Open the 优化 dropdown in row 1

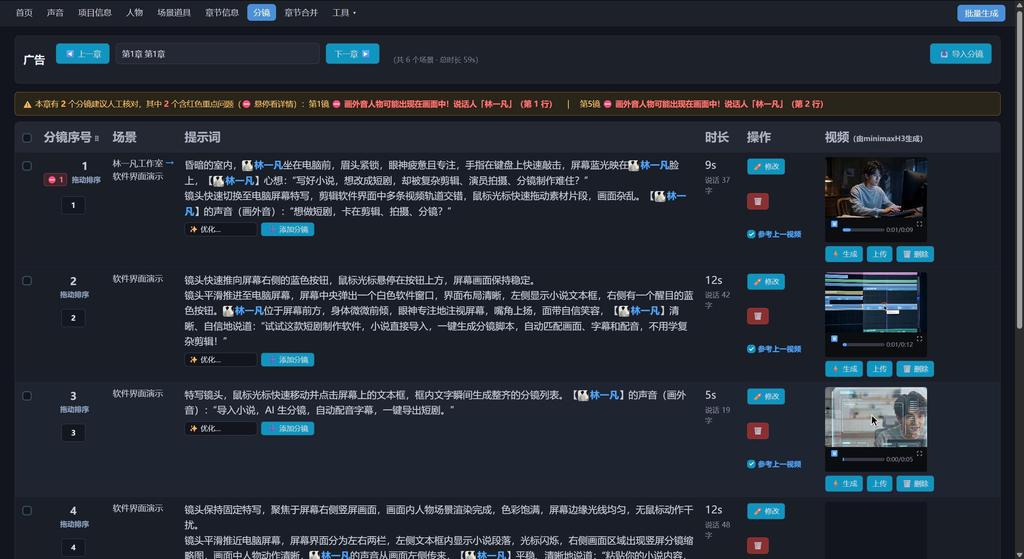click(x=221, y=229)
